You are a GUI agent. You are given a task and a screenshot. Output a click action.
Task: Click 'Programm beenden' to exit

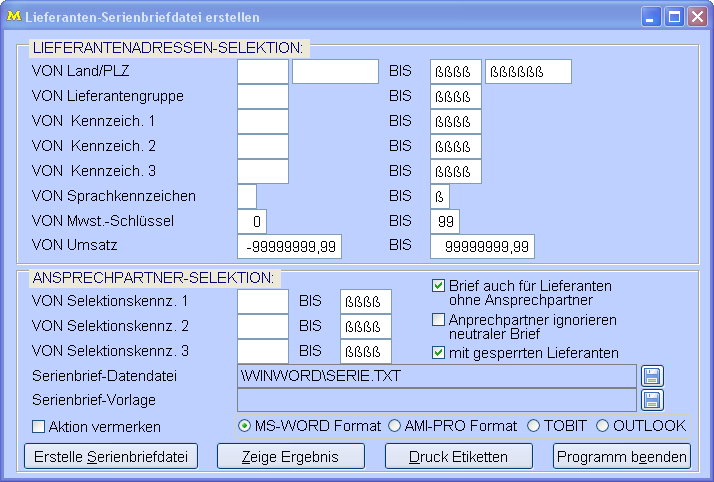coord(622,457)
